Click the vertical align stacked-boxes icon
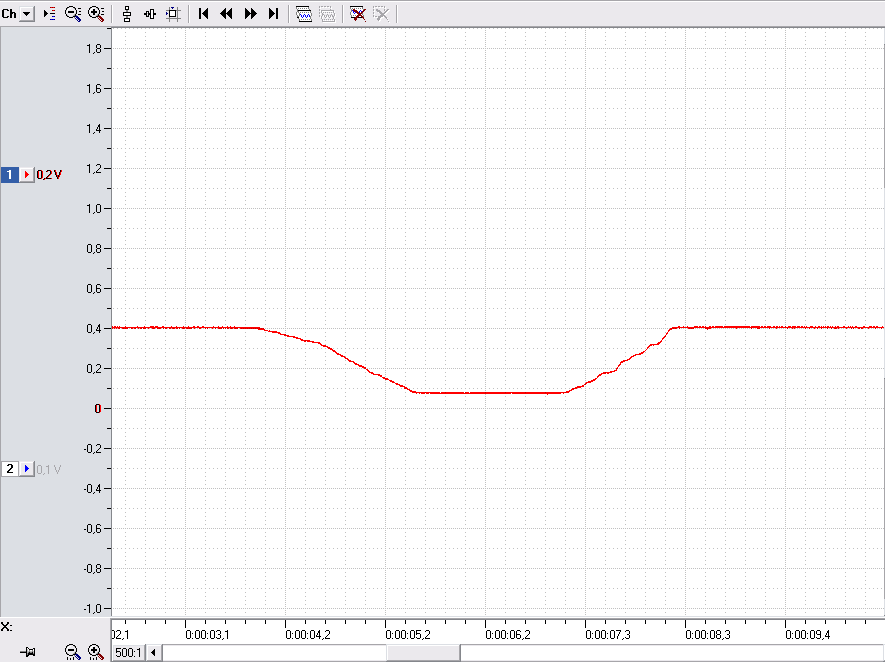 pyautogui.click(x=127, y=14)
